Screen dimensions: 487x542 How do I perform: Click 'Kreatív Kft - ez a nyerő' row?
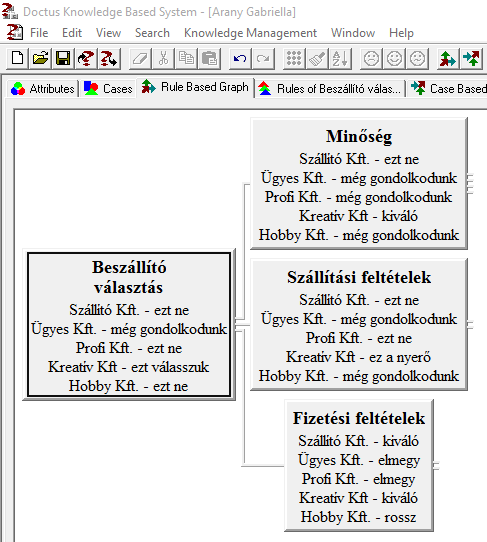(x=358, y=357)
